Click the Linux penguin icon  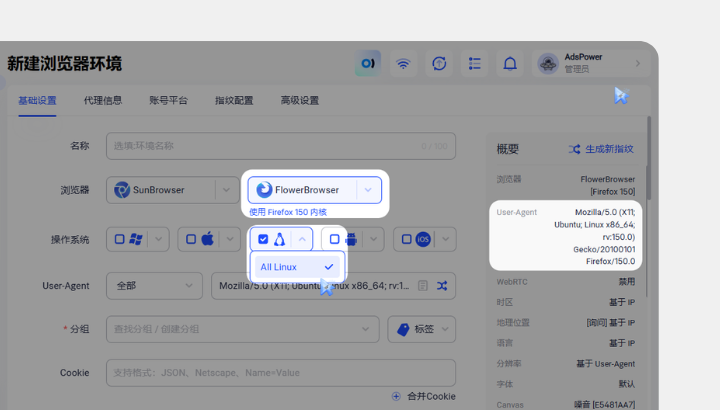tap(279, 239)
